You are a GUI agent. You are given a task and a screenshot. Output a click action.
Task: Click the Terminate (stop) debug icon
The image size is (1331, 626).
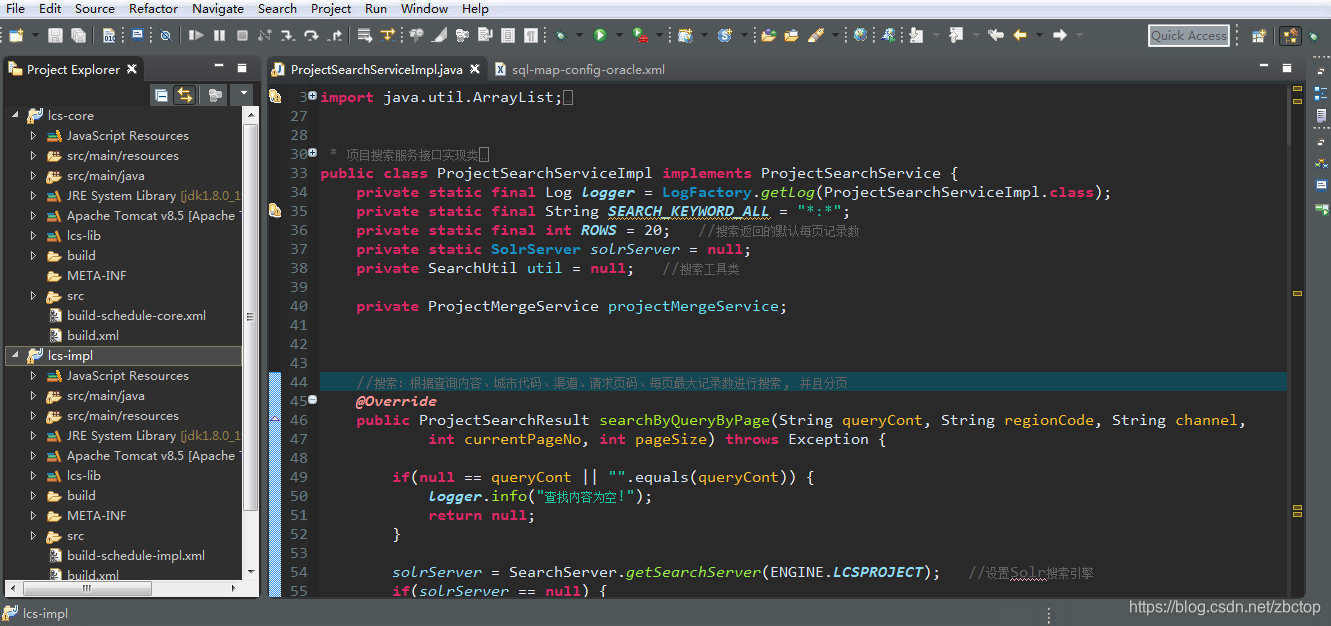pyautogui.click(x=242, y=35)
